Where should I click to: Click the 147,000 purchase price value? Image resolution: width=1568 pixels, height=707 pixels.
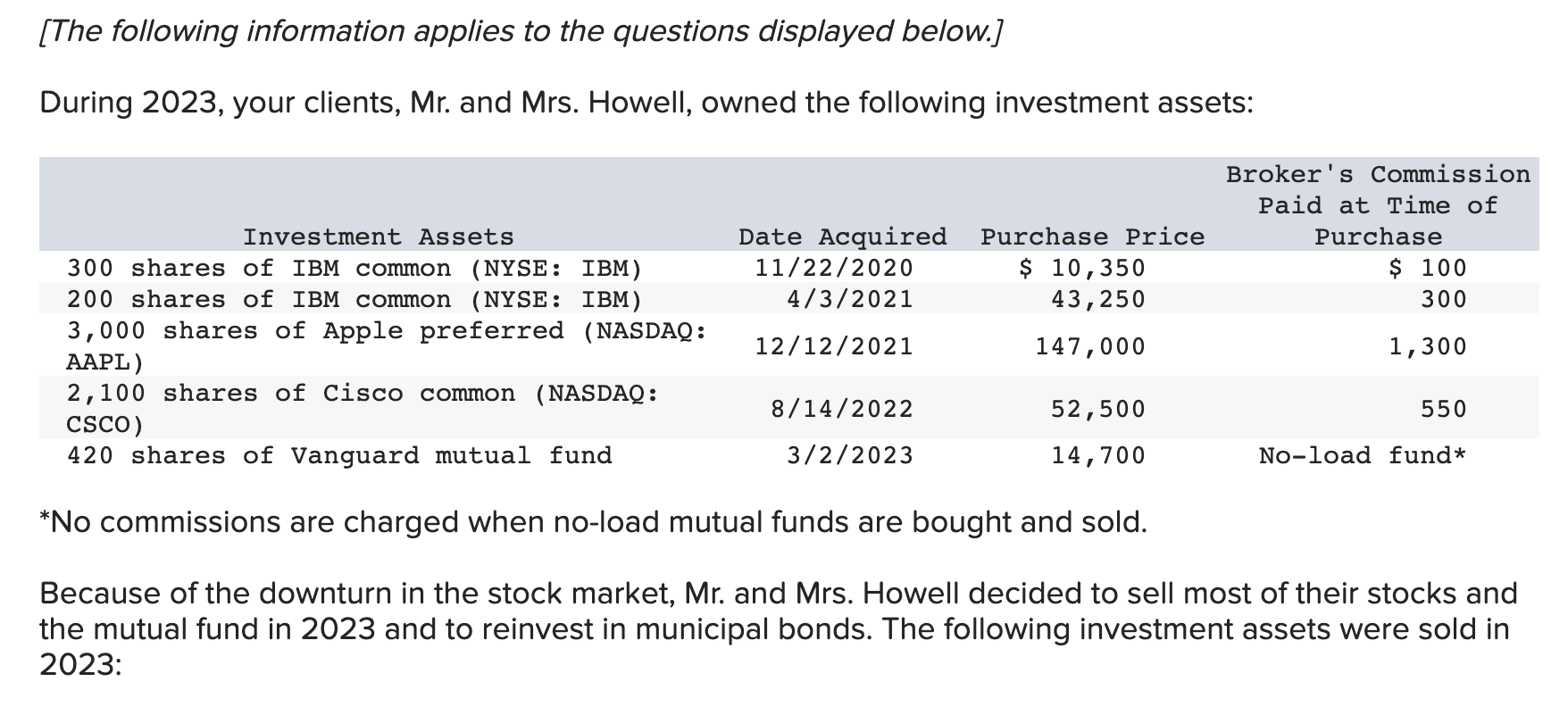(1090, 346)
